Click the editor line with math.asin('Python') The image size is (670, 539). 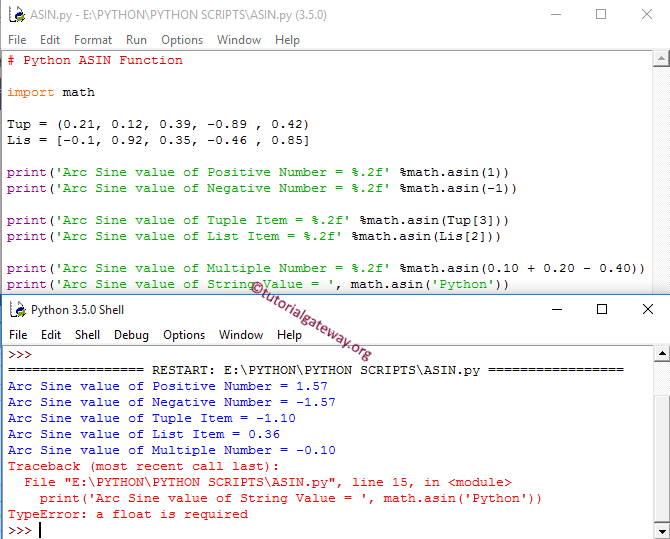[258, 285]
